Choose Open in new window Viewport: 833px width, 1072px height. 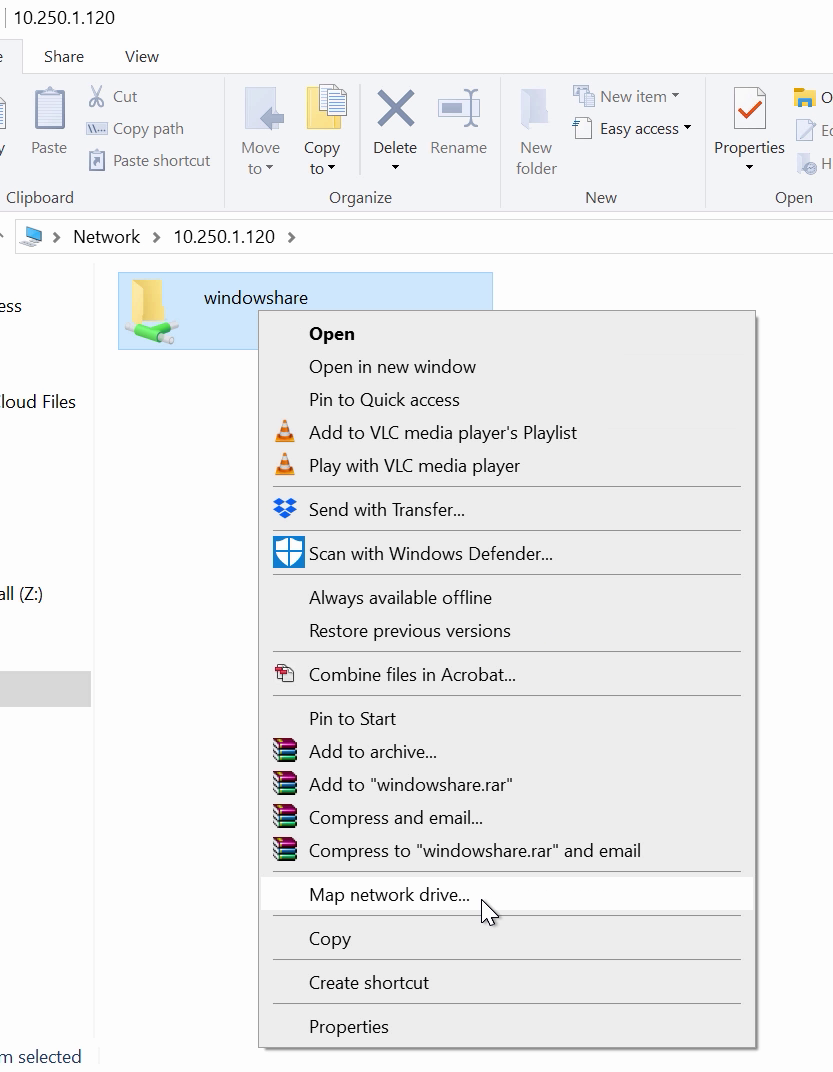click(507, 366)
